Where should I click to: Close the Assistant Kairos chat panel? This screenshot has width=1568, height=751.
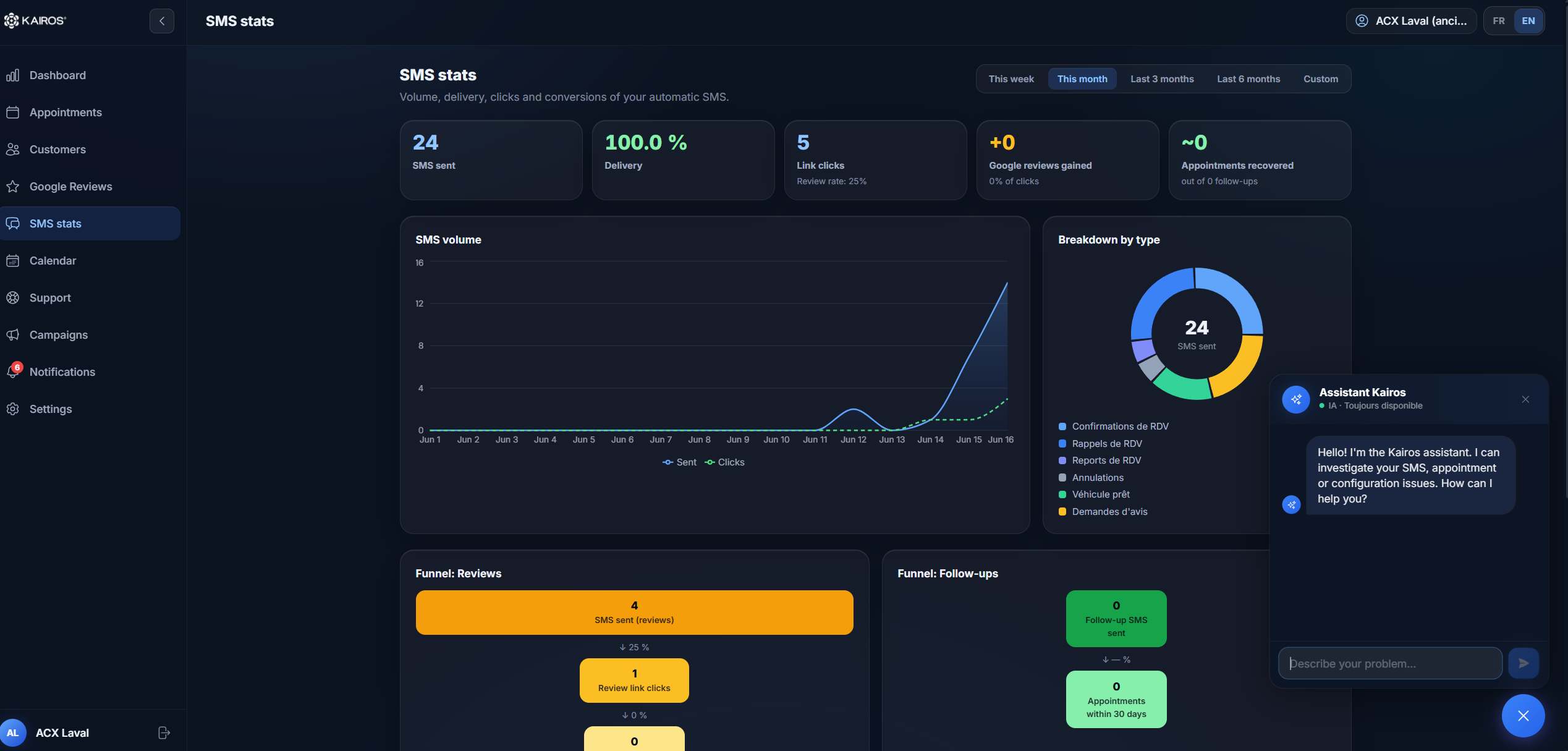click(1525, 399)
